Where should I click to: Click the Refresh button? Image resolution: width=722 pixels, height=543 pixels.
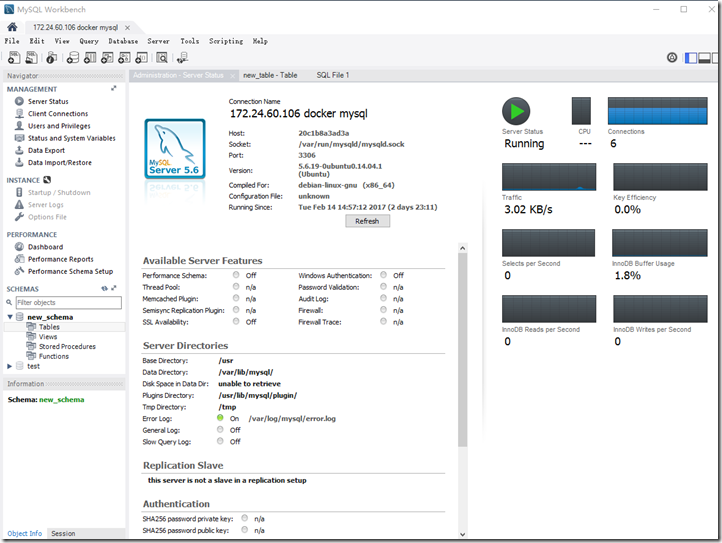click(367, 221)
